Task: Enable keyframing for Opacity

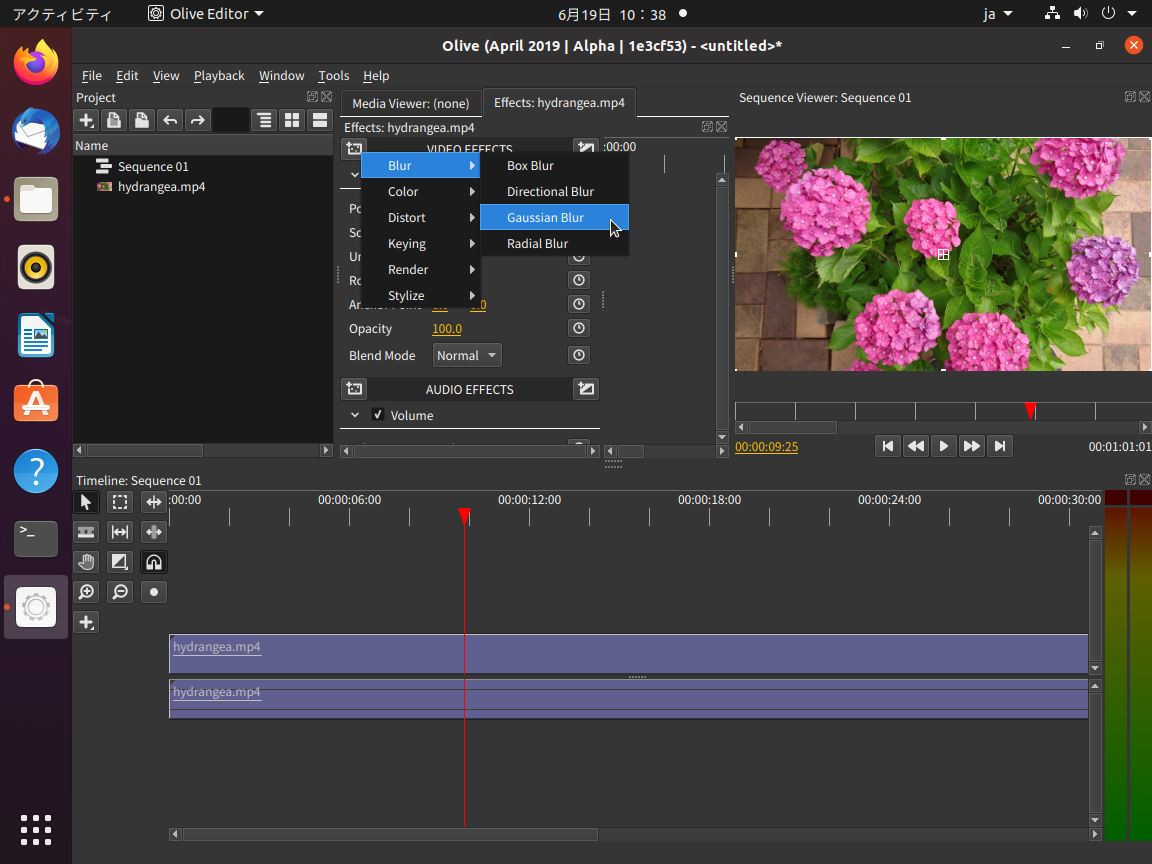Action: [x=578, y=329]
